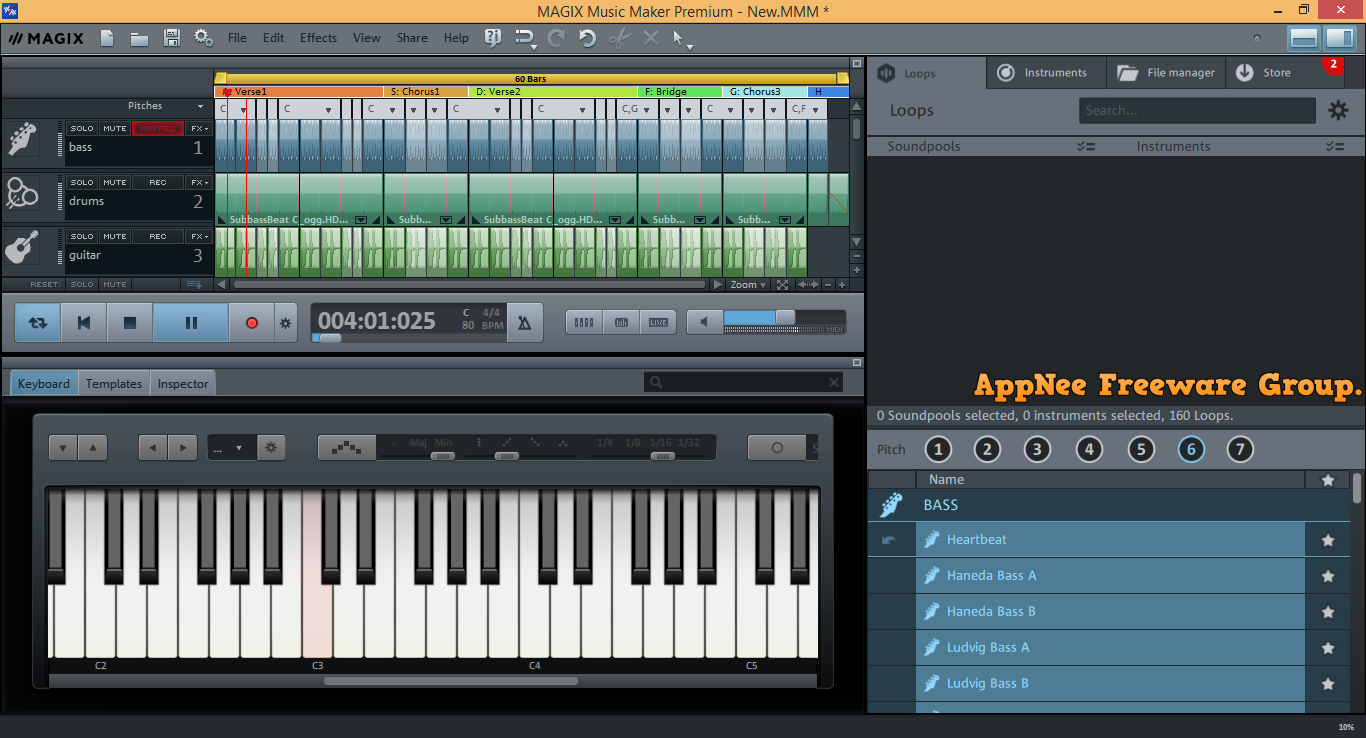Viewport: 1366px width, 738px height.
Task: Click the Verse1 arrangement marker
Action: click(x=299, y=92)
